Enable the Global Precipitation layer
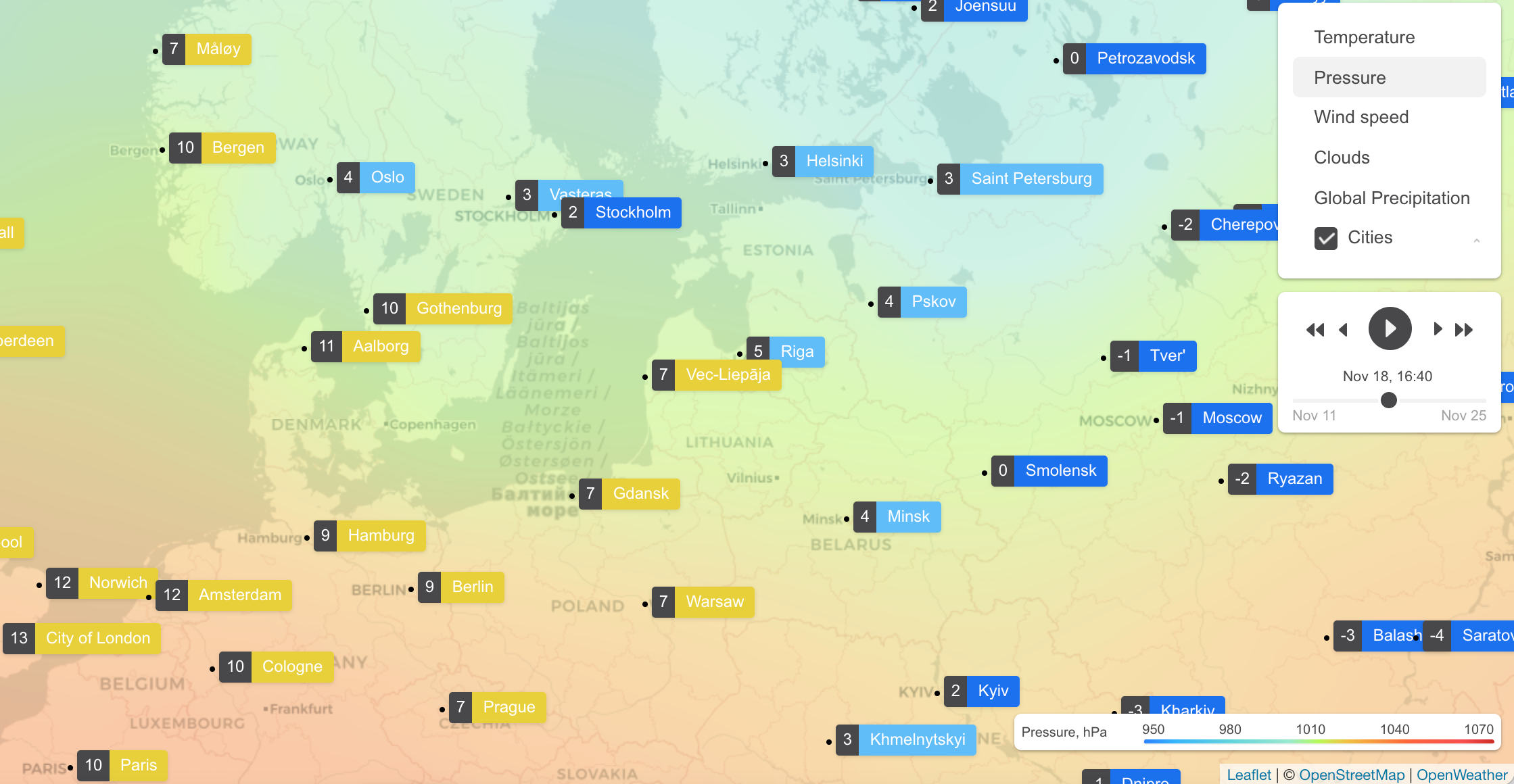The width and height of the screenshot is (1514, 784). (1391, 197)
